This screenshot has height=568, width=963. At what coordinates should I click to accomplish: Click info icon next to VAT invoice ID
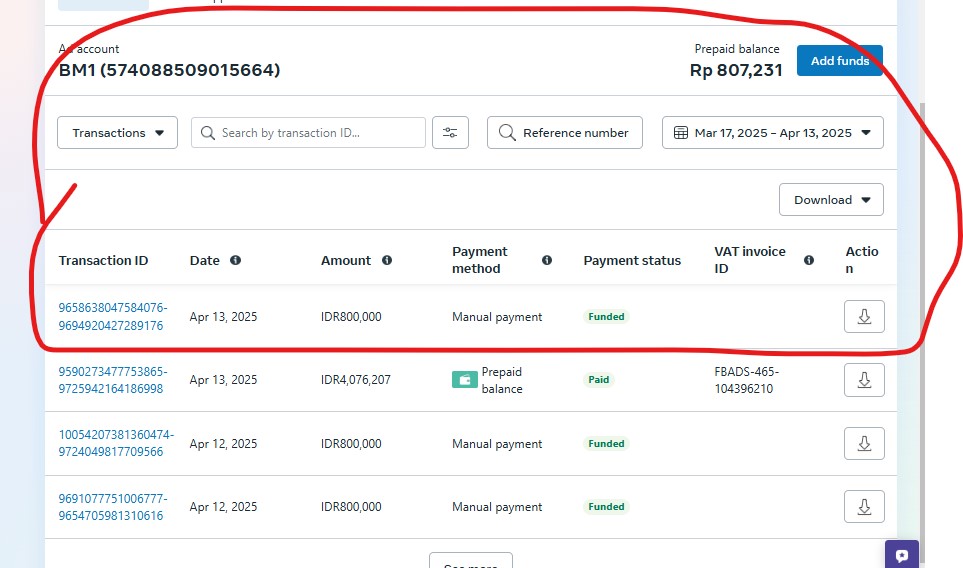tap(809, 260)
